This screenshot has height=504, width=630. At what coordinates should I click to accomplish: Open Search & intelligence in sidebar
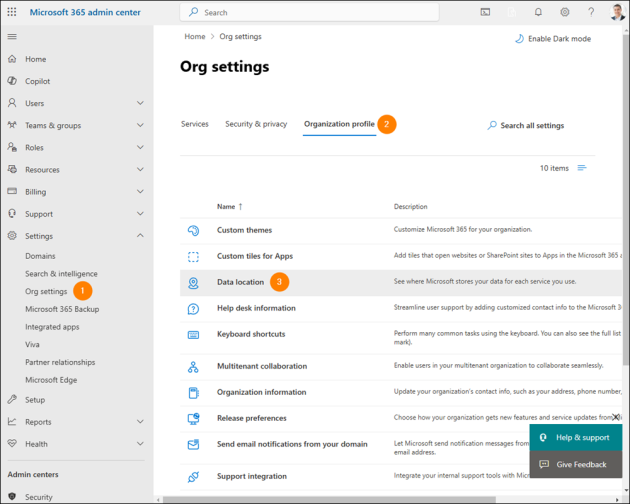tap(61, 274)
